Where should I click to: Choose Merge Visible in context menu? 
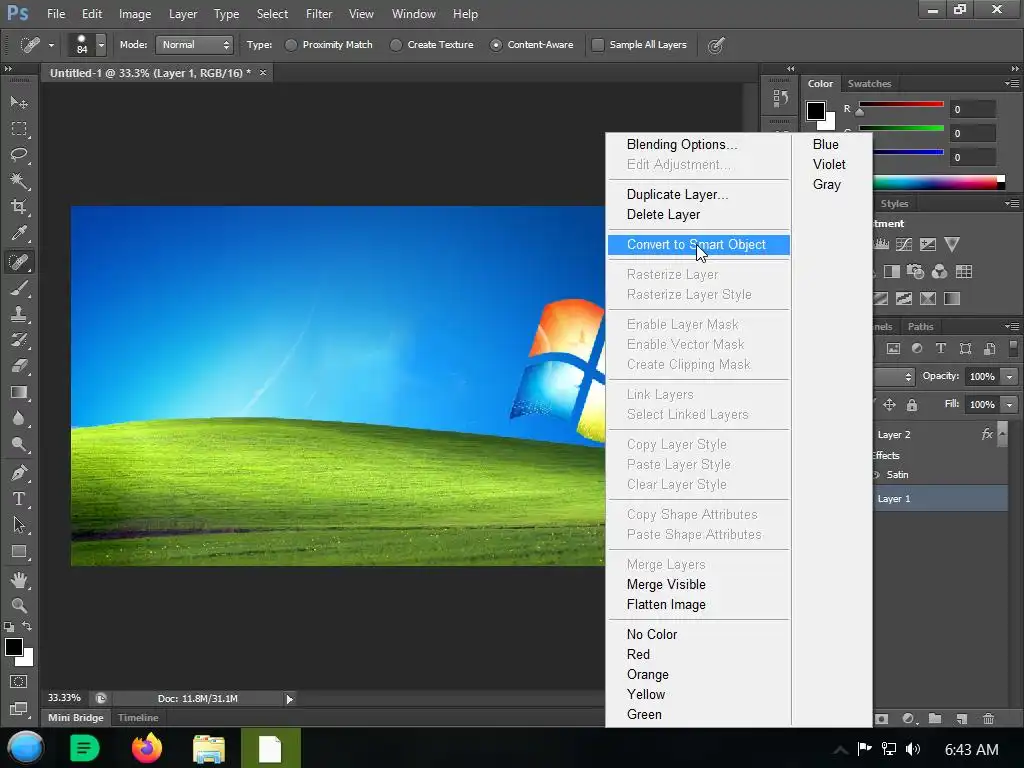[x=699, y=584]
